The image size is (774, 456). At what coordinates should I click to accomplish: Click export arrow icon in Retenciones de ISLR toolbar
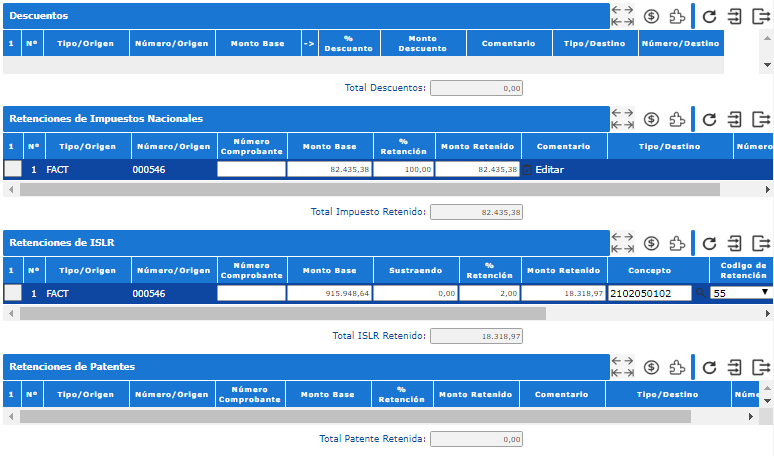point(761,243)
